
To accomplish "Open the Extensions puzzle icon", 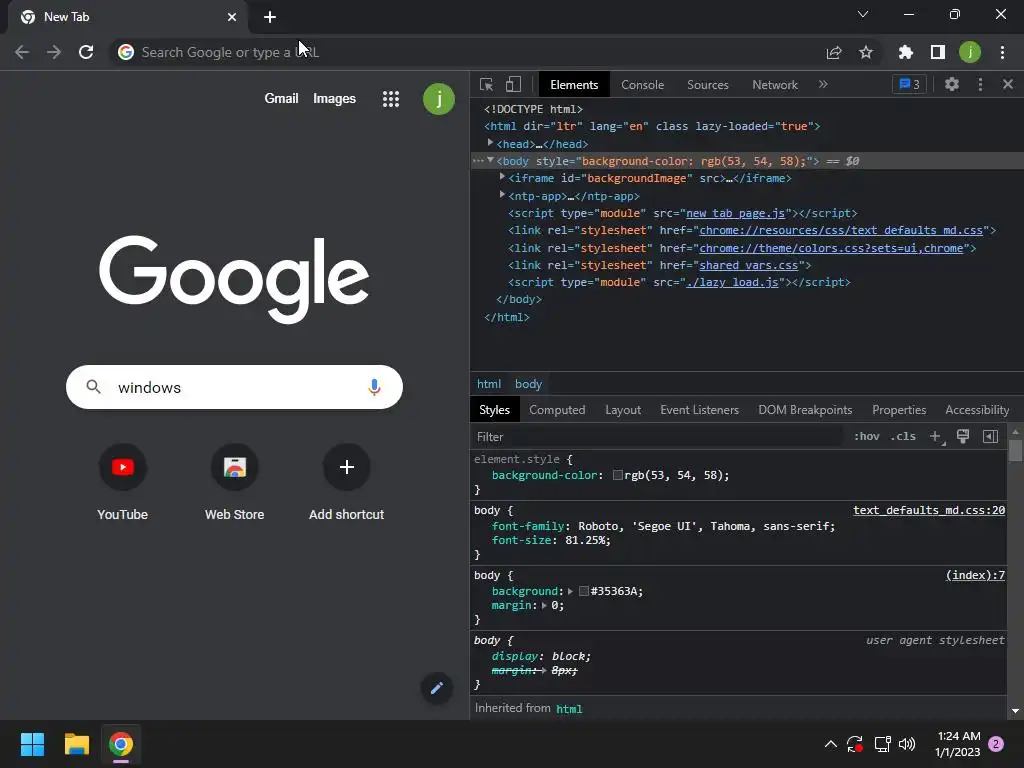I will tap(906, 52).
